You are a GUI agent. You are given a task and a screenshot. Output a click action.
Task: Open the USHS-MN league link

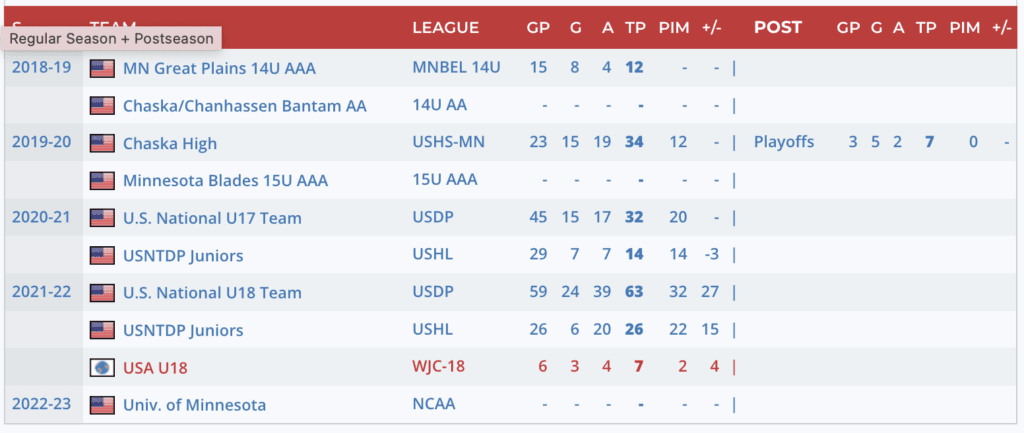[x=448, y=143]
